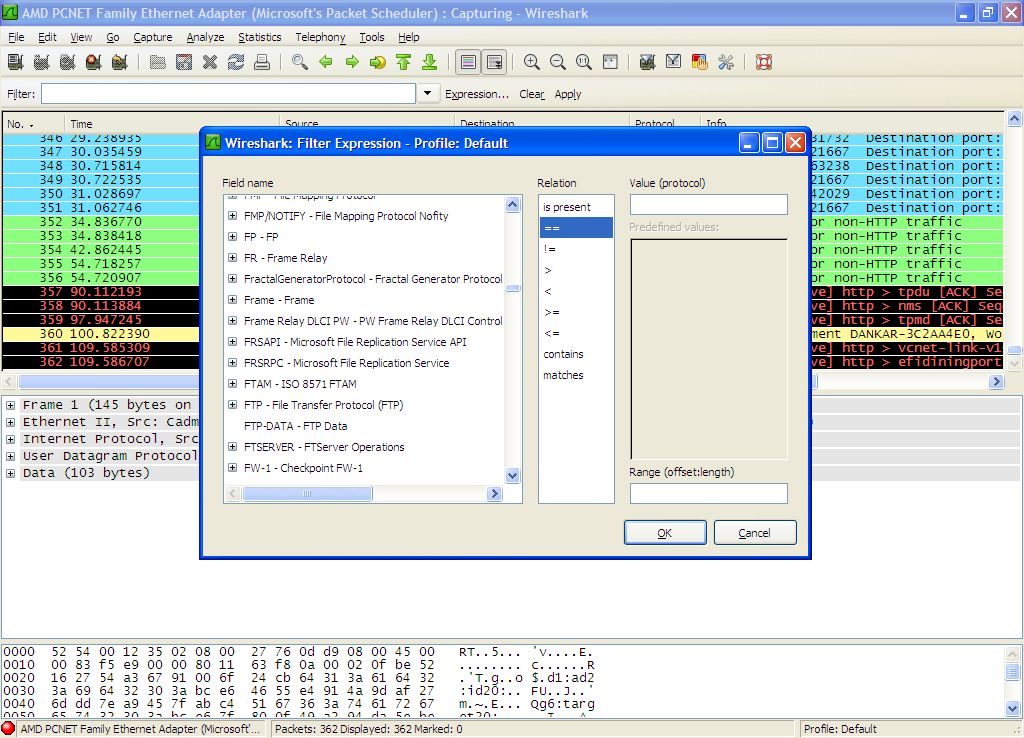The image size is (1024, 738).
Task: Restart the running capture icon
Action: (120, 62)
